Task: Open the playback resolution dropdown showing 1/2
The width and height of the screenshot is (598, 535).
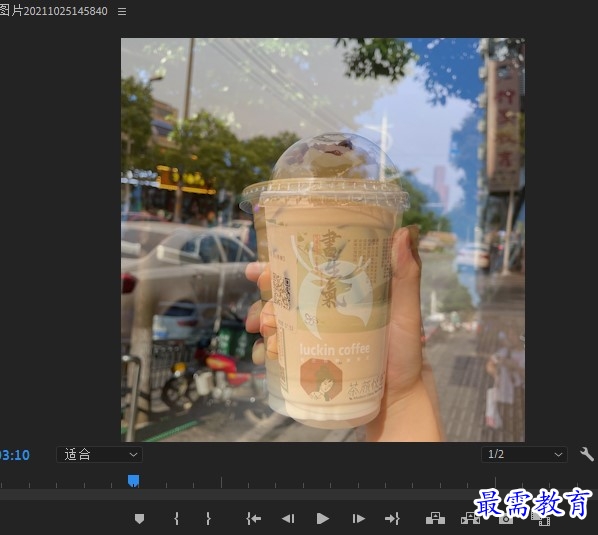Action: coord(524,455)
